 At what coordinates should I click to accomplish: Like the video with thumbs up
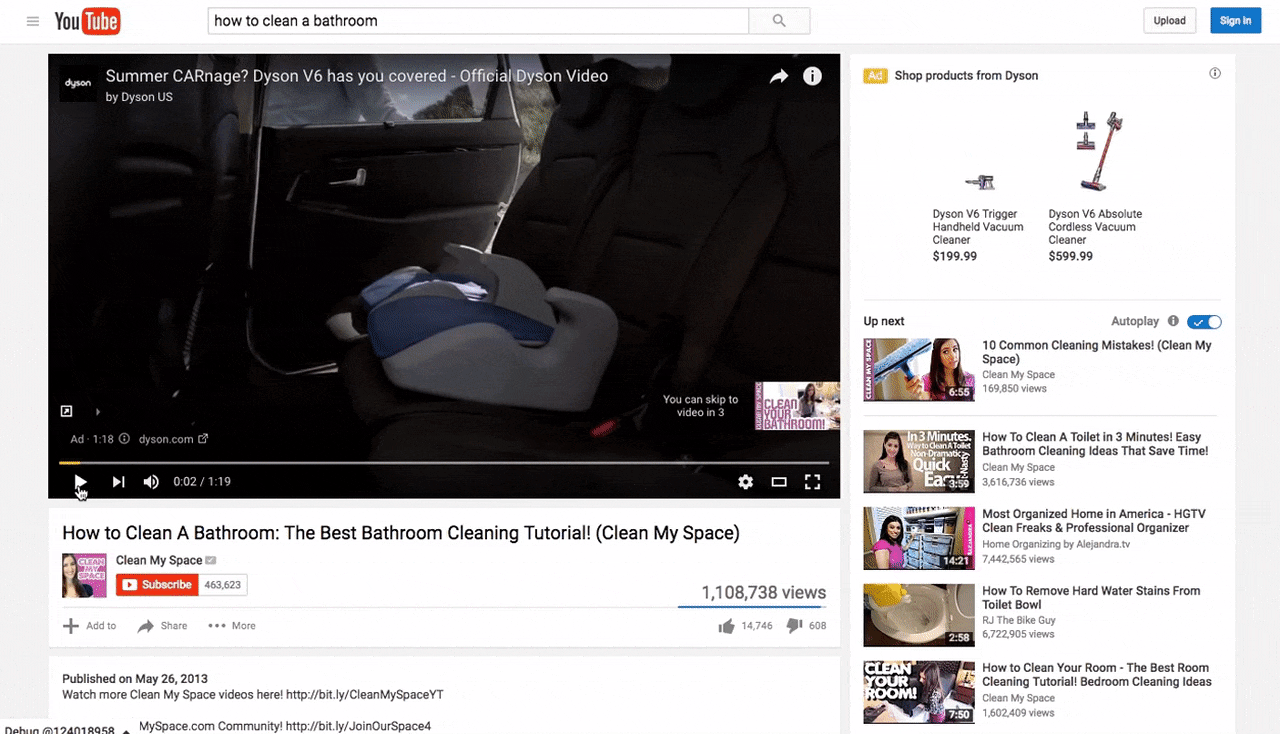tap(726, 626)
